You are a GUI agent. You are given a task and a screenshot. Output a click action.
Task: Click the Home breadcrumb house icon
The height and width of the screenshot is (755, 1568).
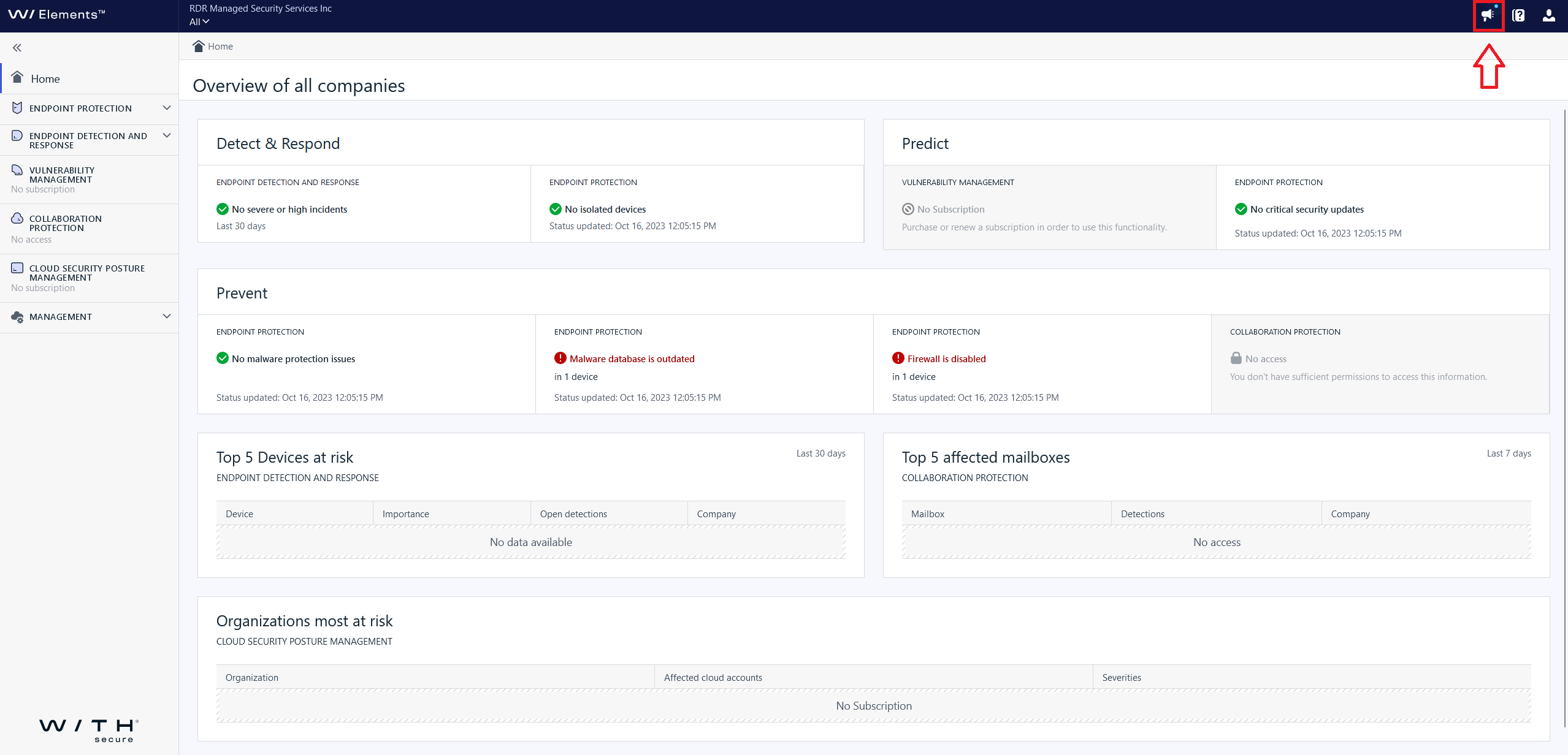click(x=198, y=46)
